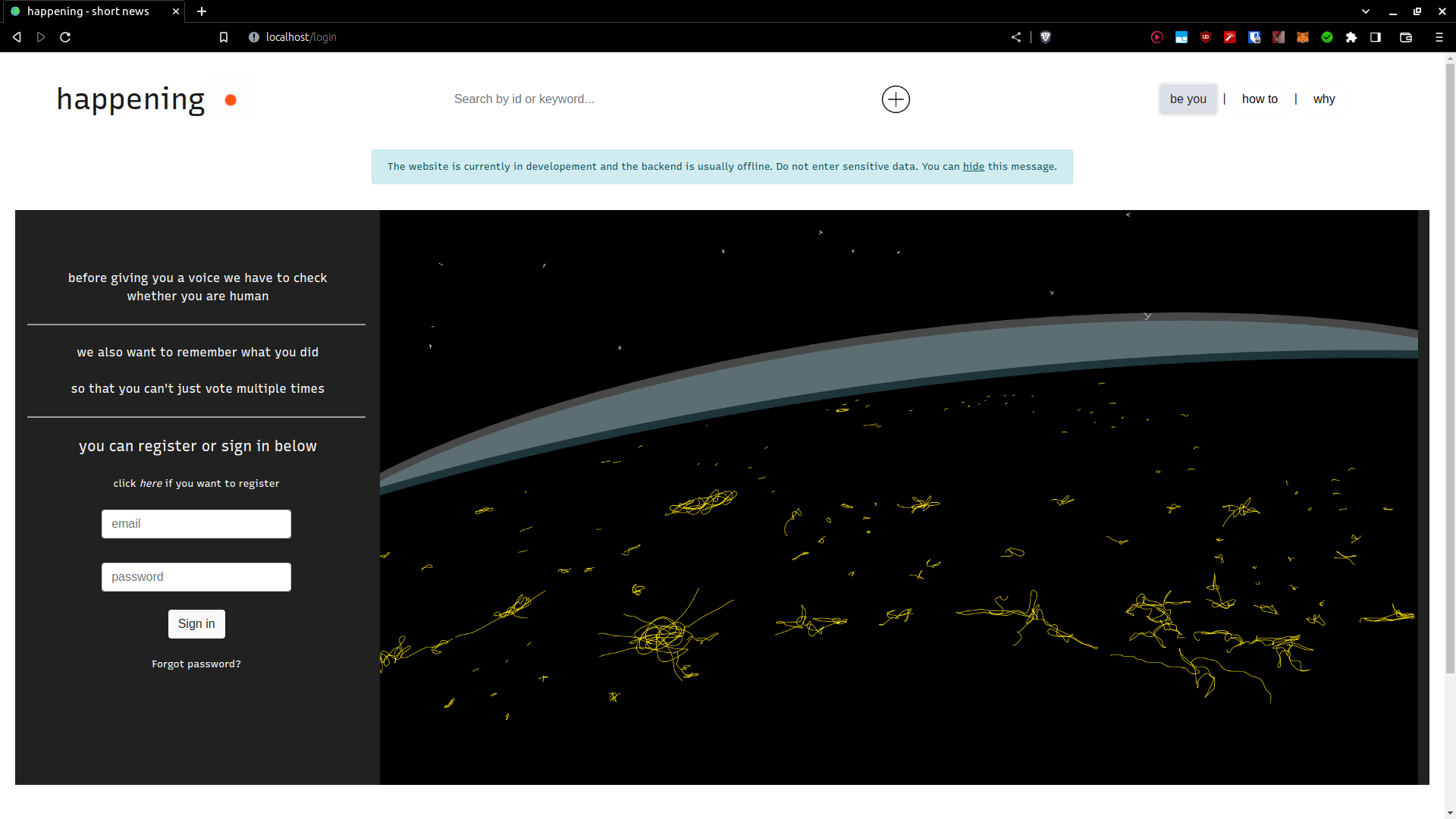Click 'hide' link in the notice banner

point(974,167)
